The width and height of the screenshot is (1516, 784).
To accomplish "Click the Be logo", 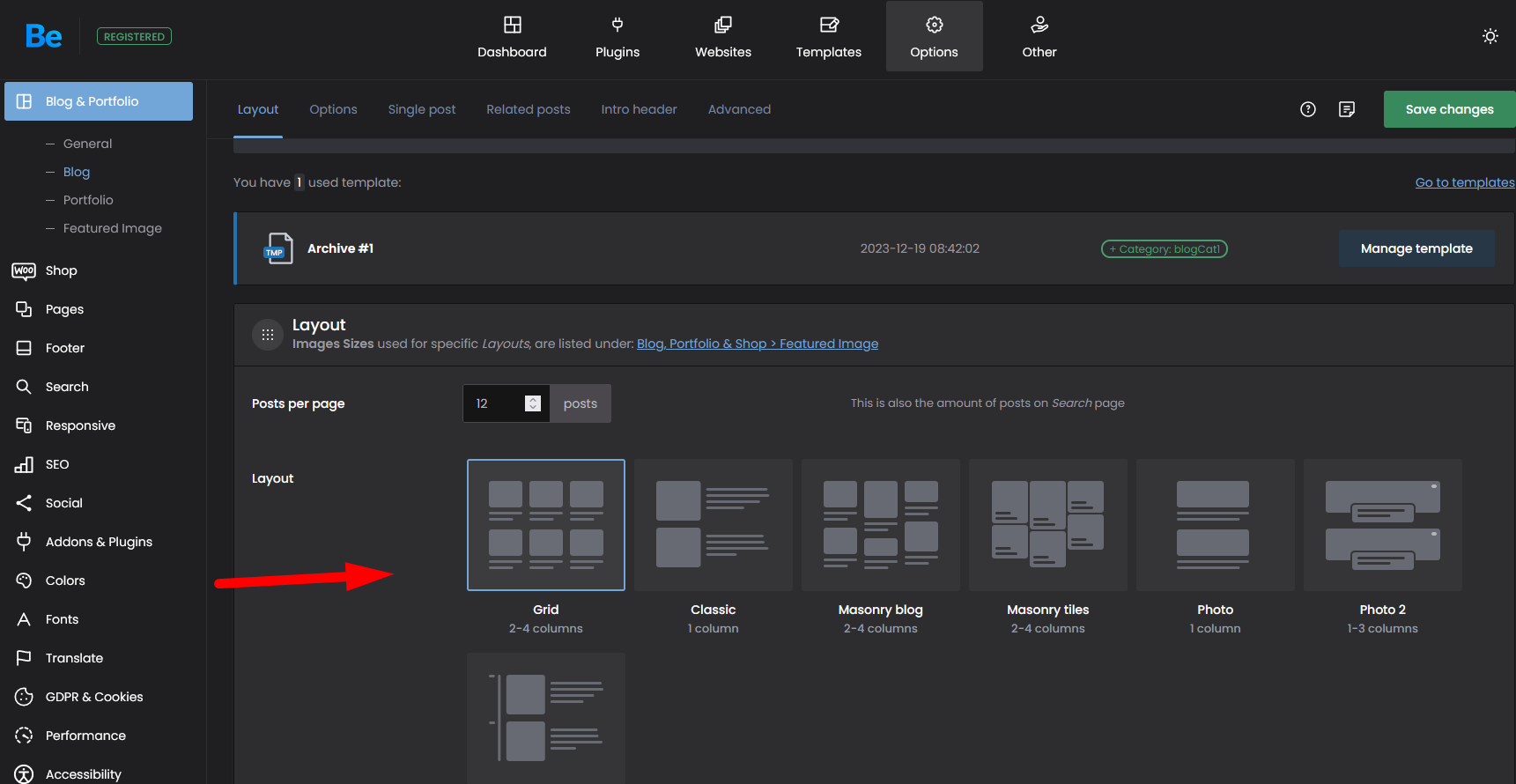I will (x=43, y=36).
